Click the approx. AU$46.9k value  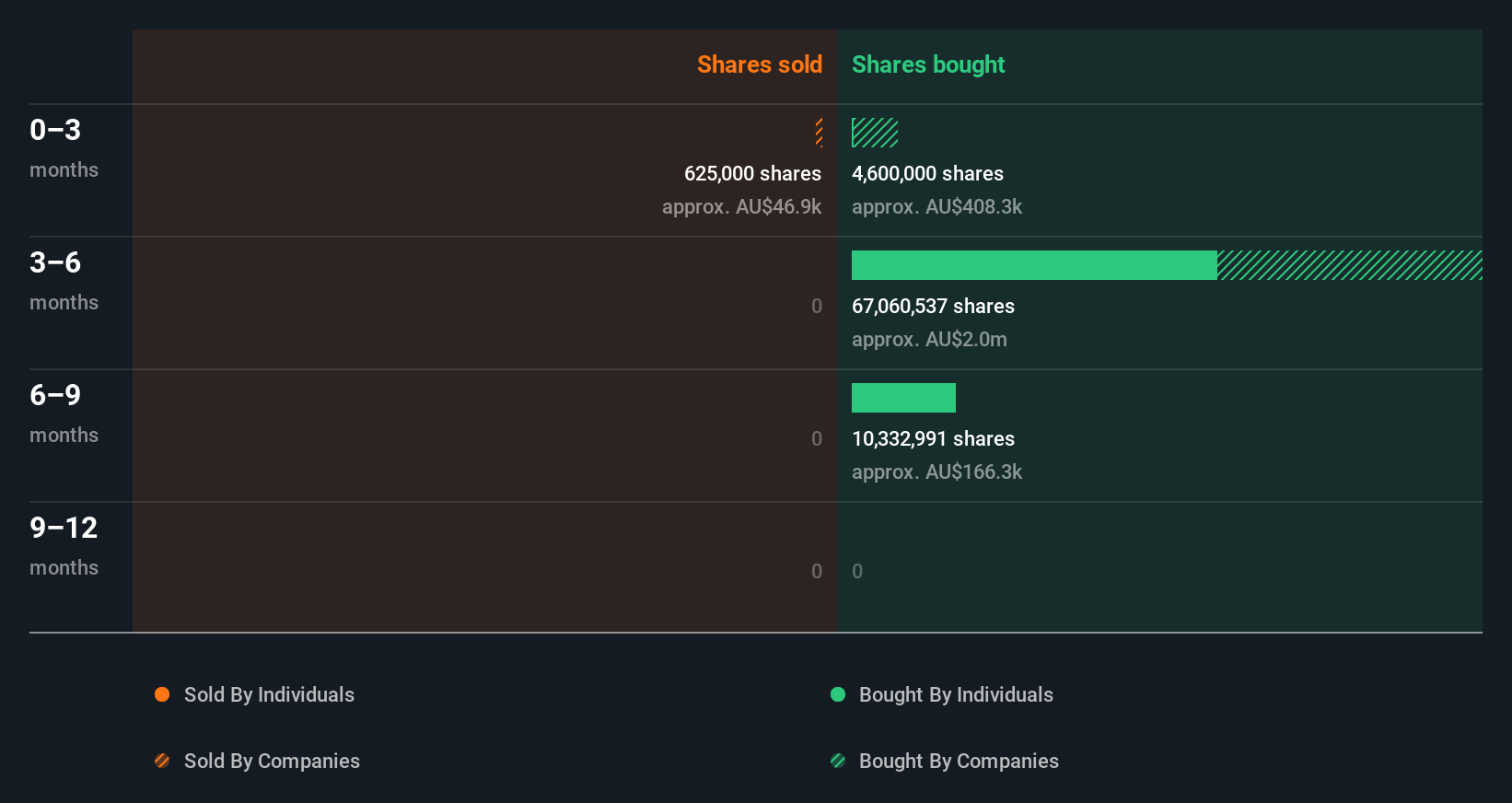point(741,206)
